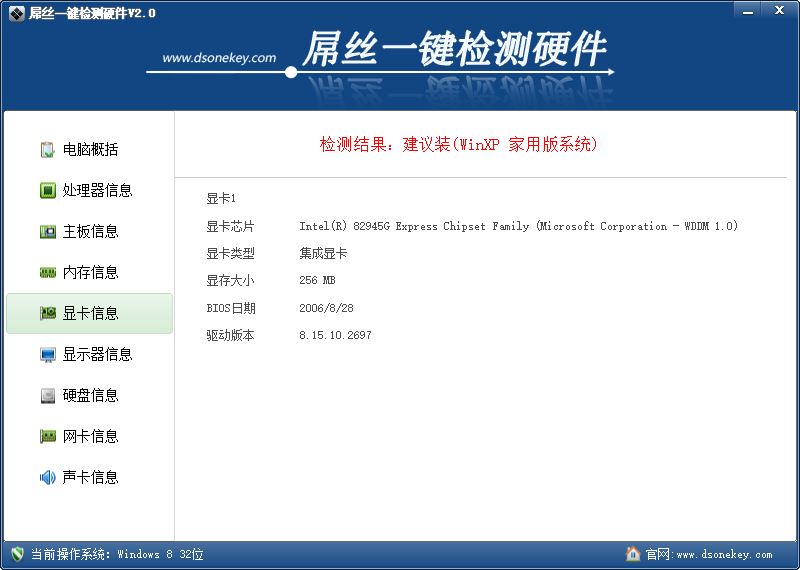Click driver version 8.15.10.2697
This screenshot has width=800, height=570.
(x=335, y=335)
